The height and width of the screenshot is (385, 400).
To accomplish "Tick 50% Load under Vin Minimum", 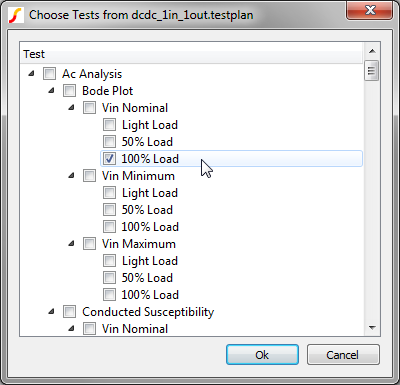I will coord(109,210).
